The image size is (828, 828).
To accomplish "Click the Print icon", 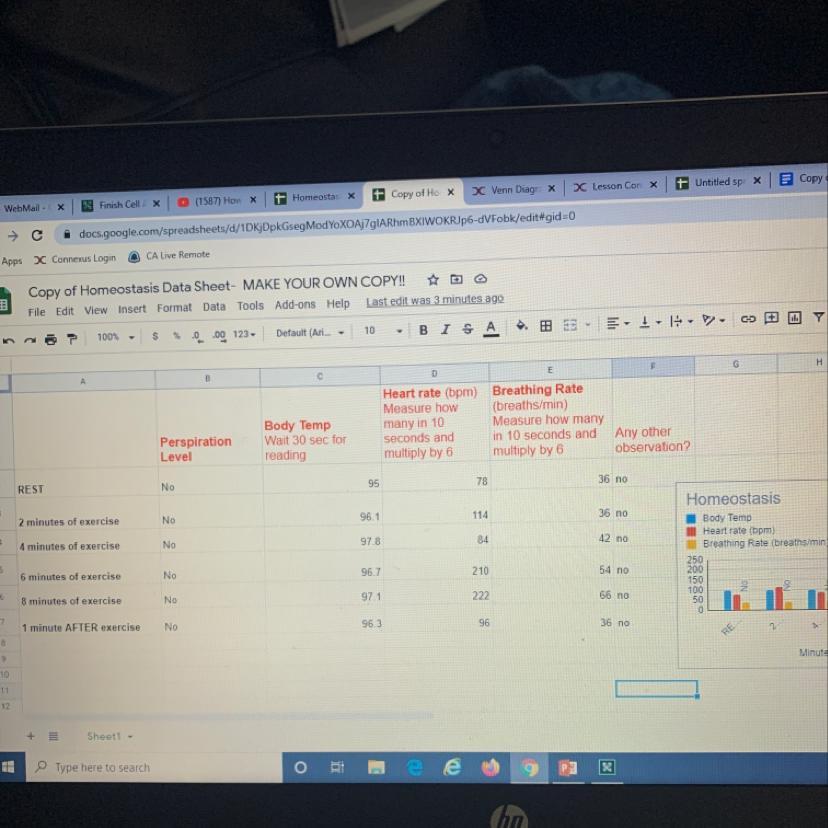I will click(x=51, y=339).
